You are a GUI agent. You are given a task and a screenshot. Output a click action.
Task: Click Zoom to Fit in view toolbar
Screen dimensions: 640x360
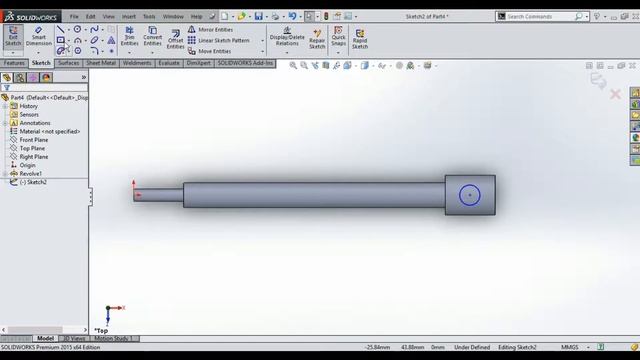293,65
